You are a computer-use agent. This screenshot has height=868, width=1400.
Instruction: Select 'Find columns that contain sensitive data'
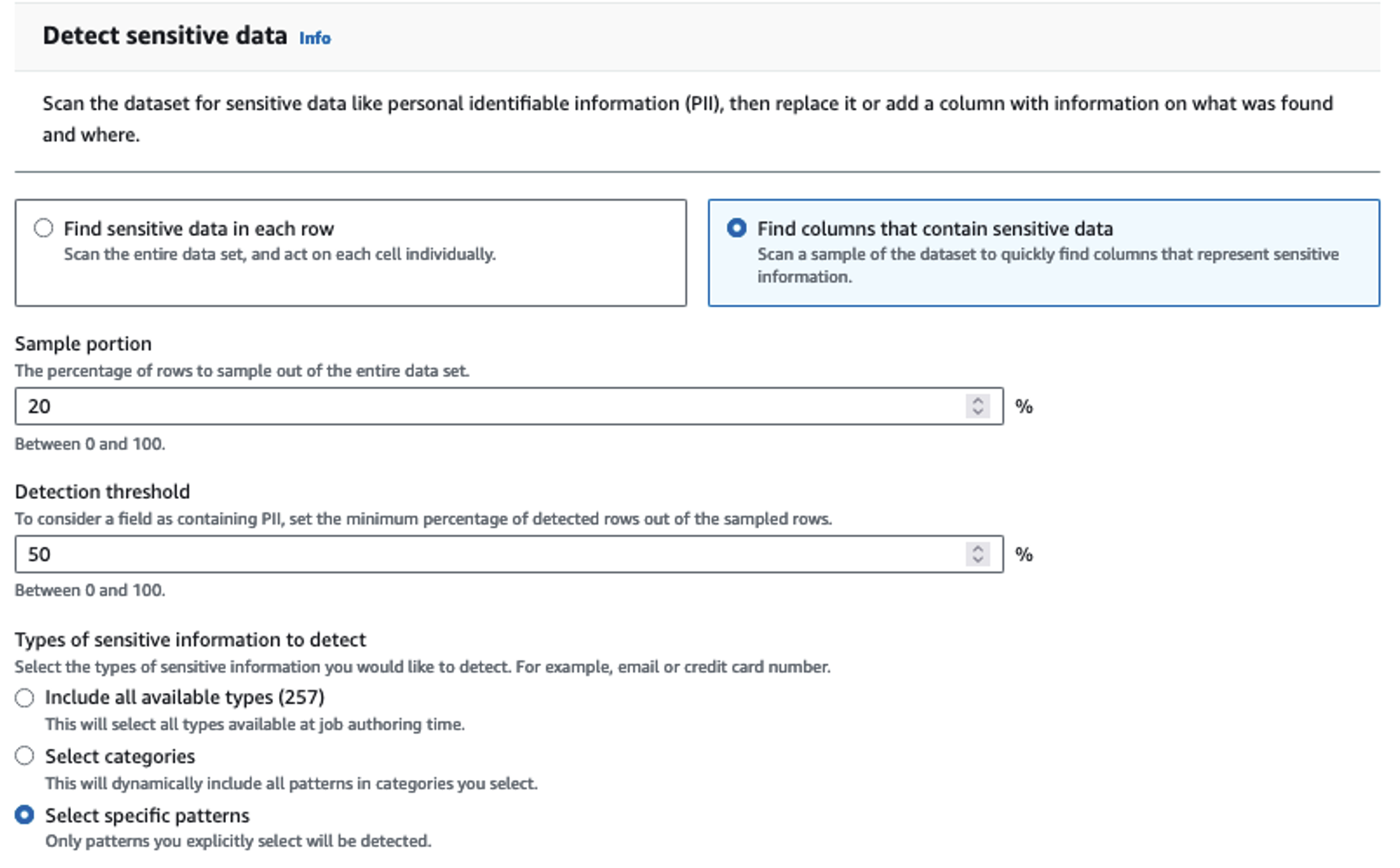(736, 228)
